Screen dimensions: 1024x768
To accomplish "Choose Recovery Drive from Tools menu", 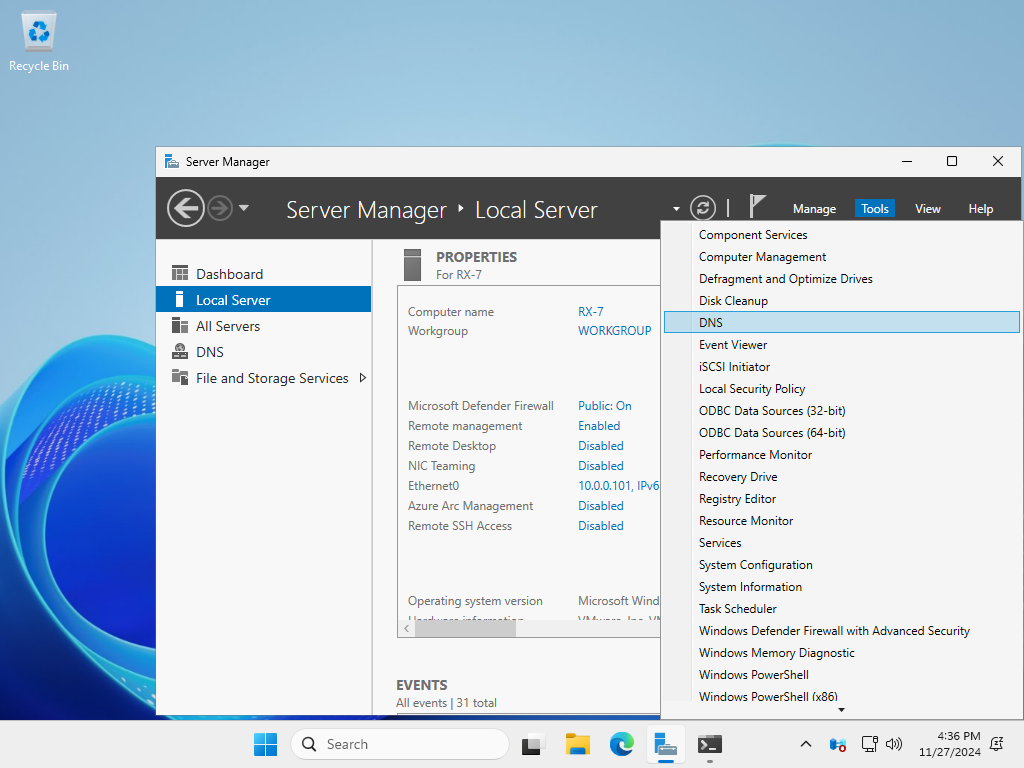I will pos(841,477).
